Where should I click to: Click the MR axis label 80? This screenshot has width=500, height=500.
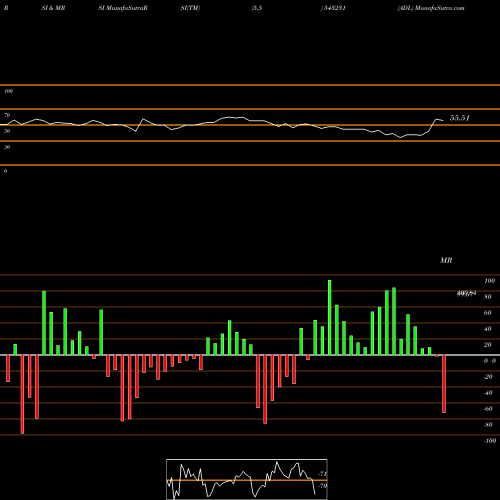tap(488, 297)
